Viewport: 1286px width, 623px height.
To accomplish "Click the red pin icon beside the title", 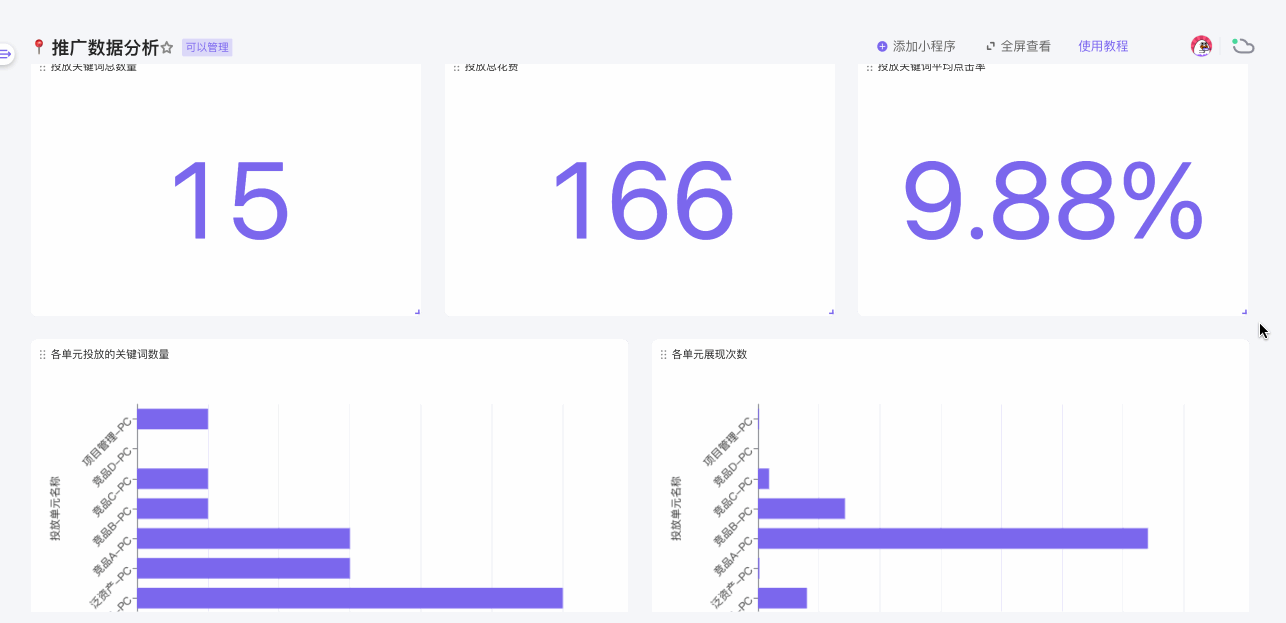I will point(39,47).
